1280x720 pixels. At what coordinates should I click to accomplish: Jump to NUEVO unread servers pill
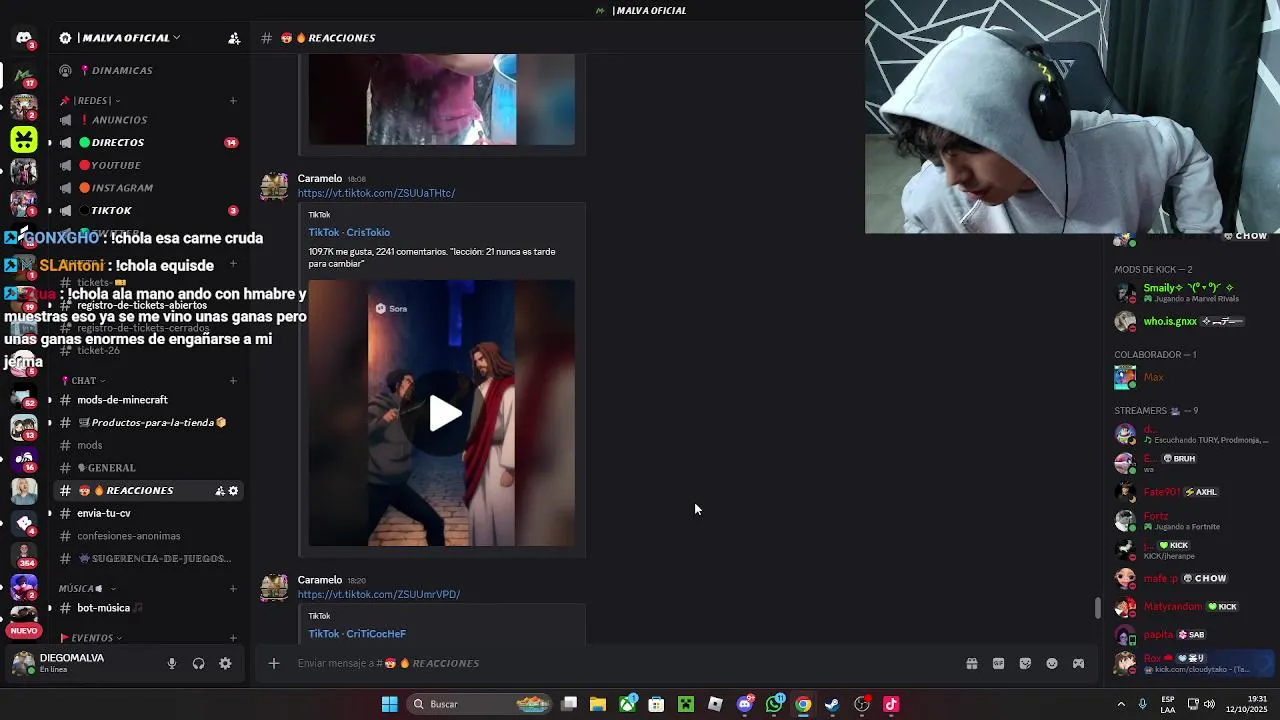tap(23, 631)
